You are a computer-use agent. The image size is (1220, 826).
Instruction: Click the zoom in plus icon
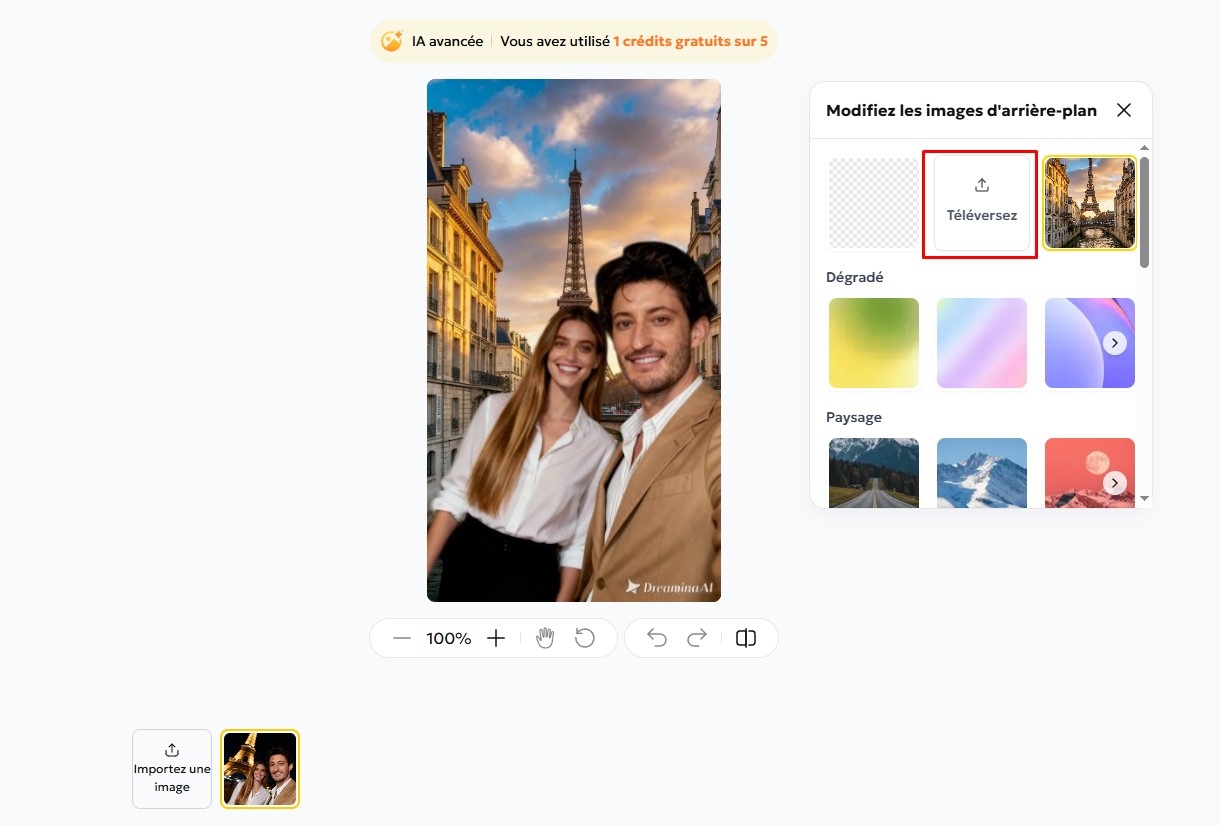tap(496, 638)
